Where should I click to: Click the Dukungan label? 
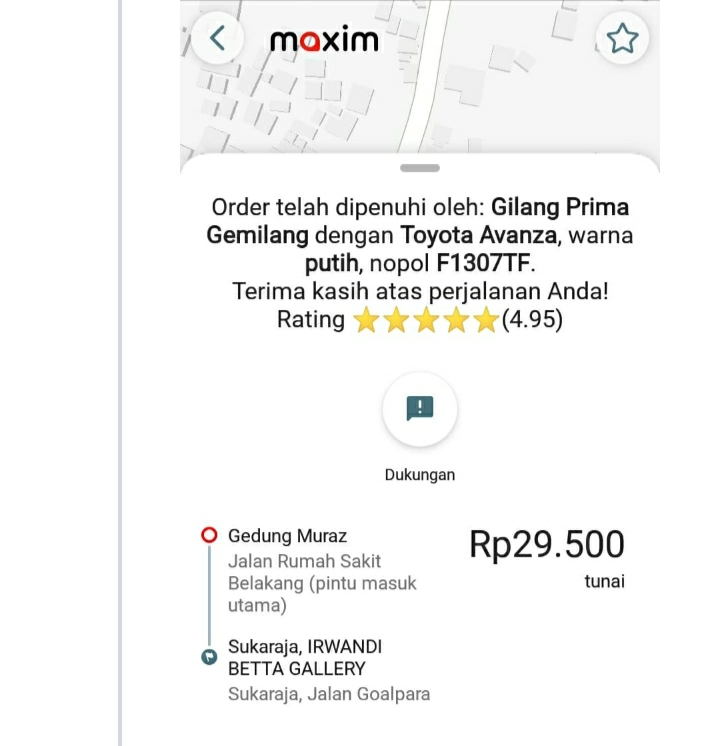pos(420,475)
